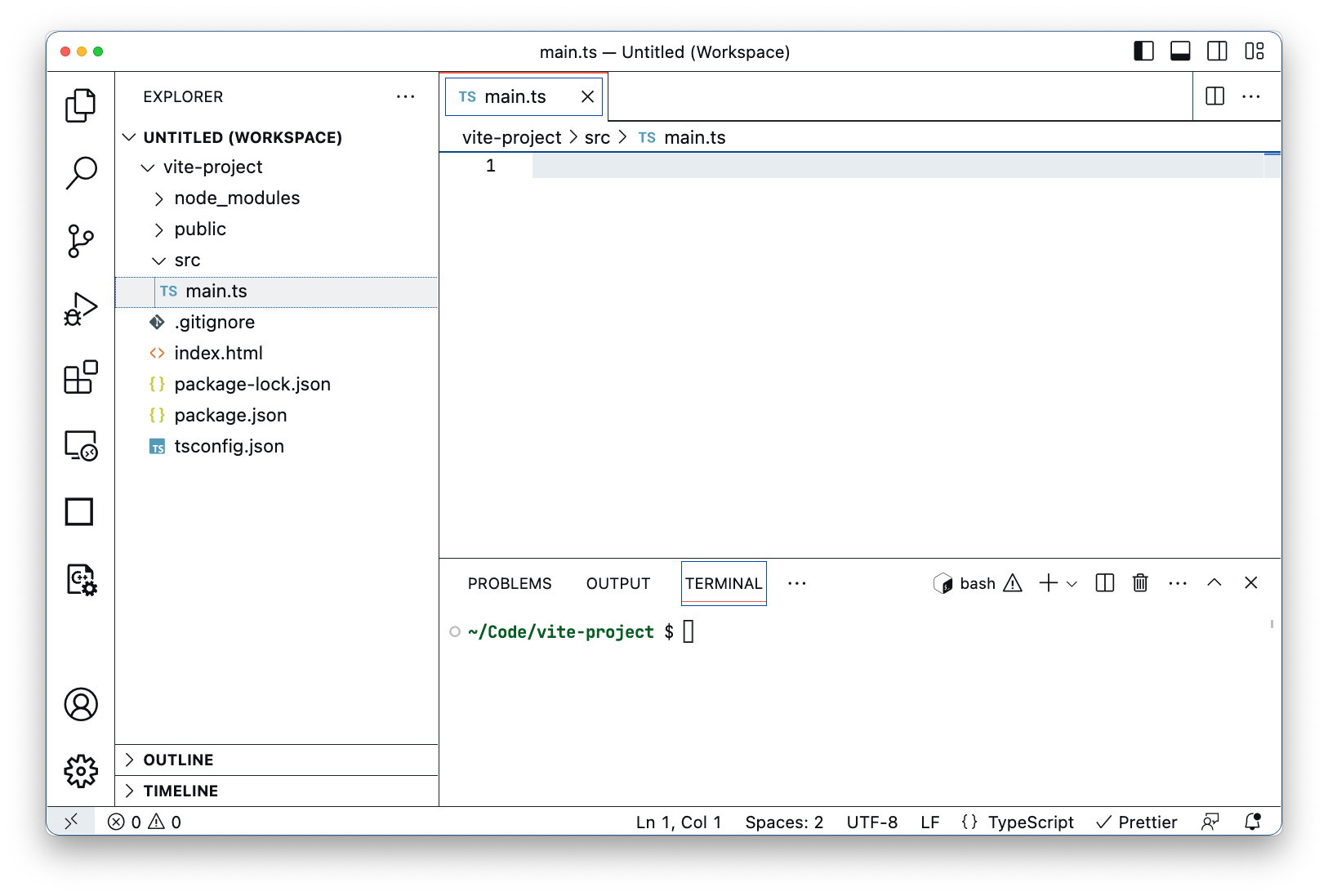This screenshot has height=896, width=1328.
Task: Split the terminal pane
Action: 1104,583
